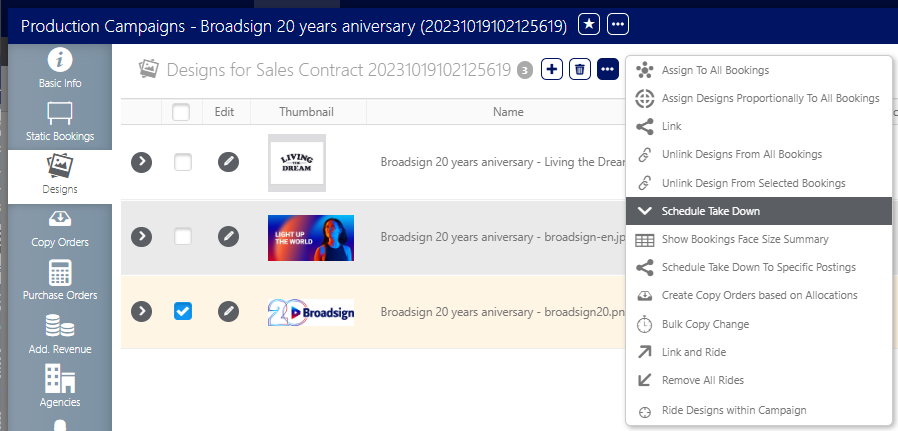The image size is (898, 431).
Task: Uncheck the broadsign20.png design row
Action: [x=182, y=311]
